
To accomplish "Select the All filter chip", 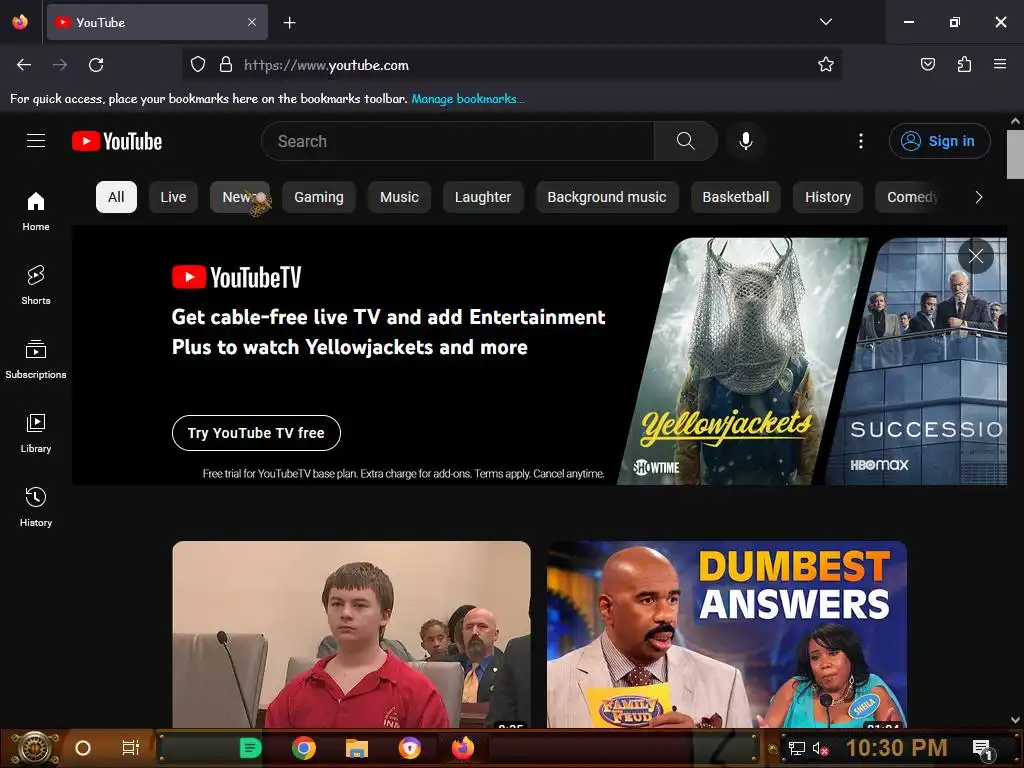I will click(x=116, y=197).
